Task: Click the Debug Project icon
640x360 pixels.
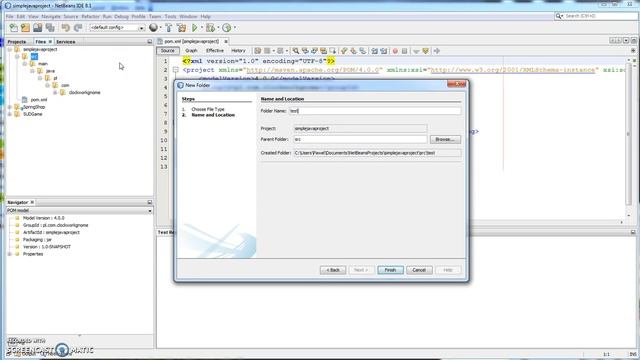Action: 210,28
